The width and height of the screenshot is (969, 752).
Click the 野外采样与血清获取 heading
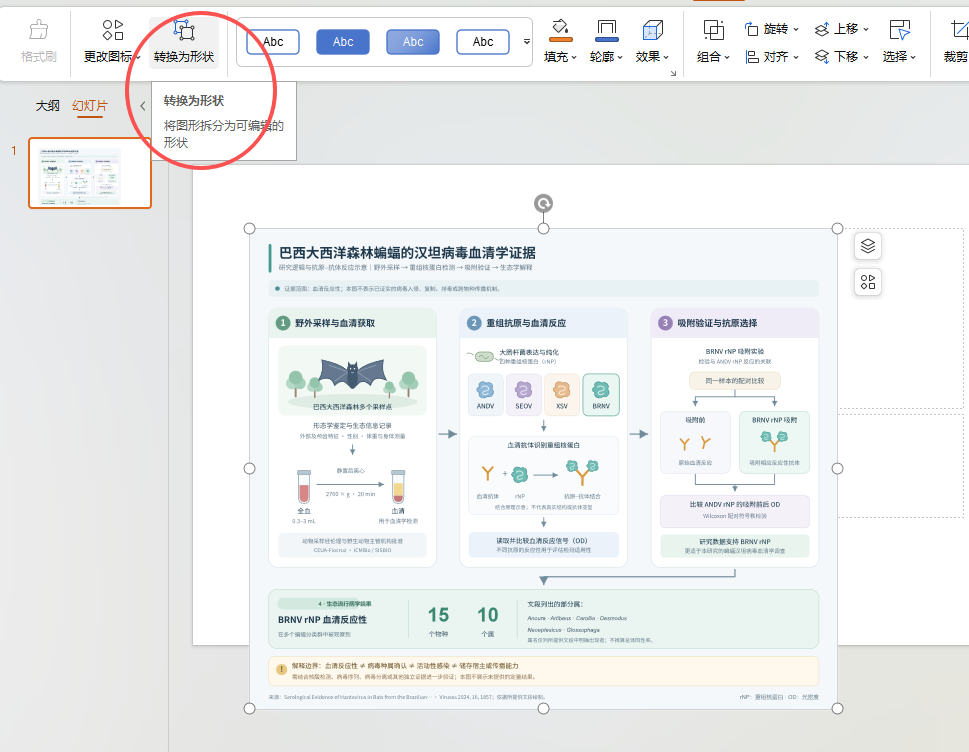tap(334, 323)
